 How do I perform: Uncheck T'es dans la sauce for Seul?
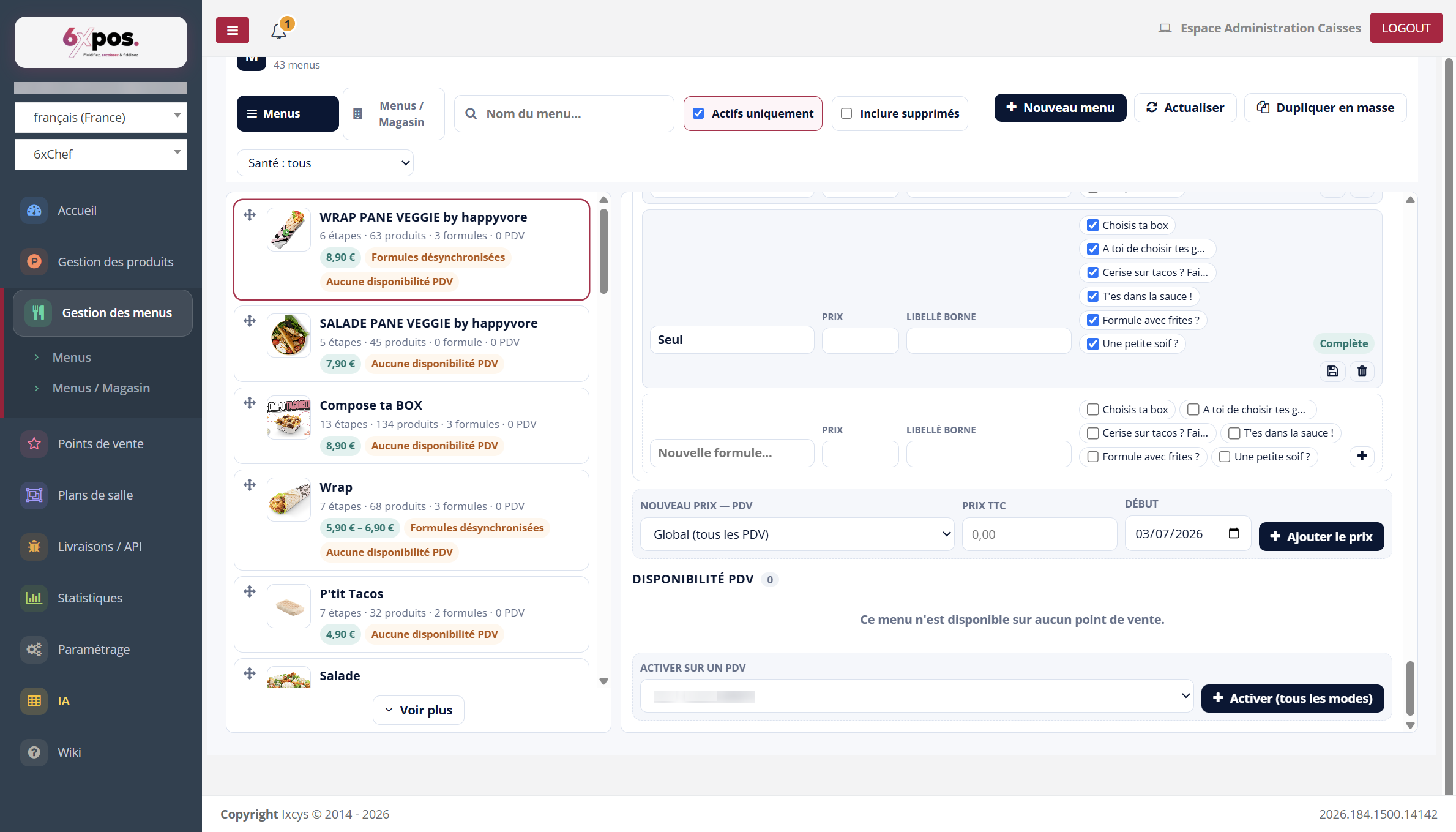pyautogui.click(x=1093, y=296)
